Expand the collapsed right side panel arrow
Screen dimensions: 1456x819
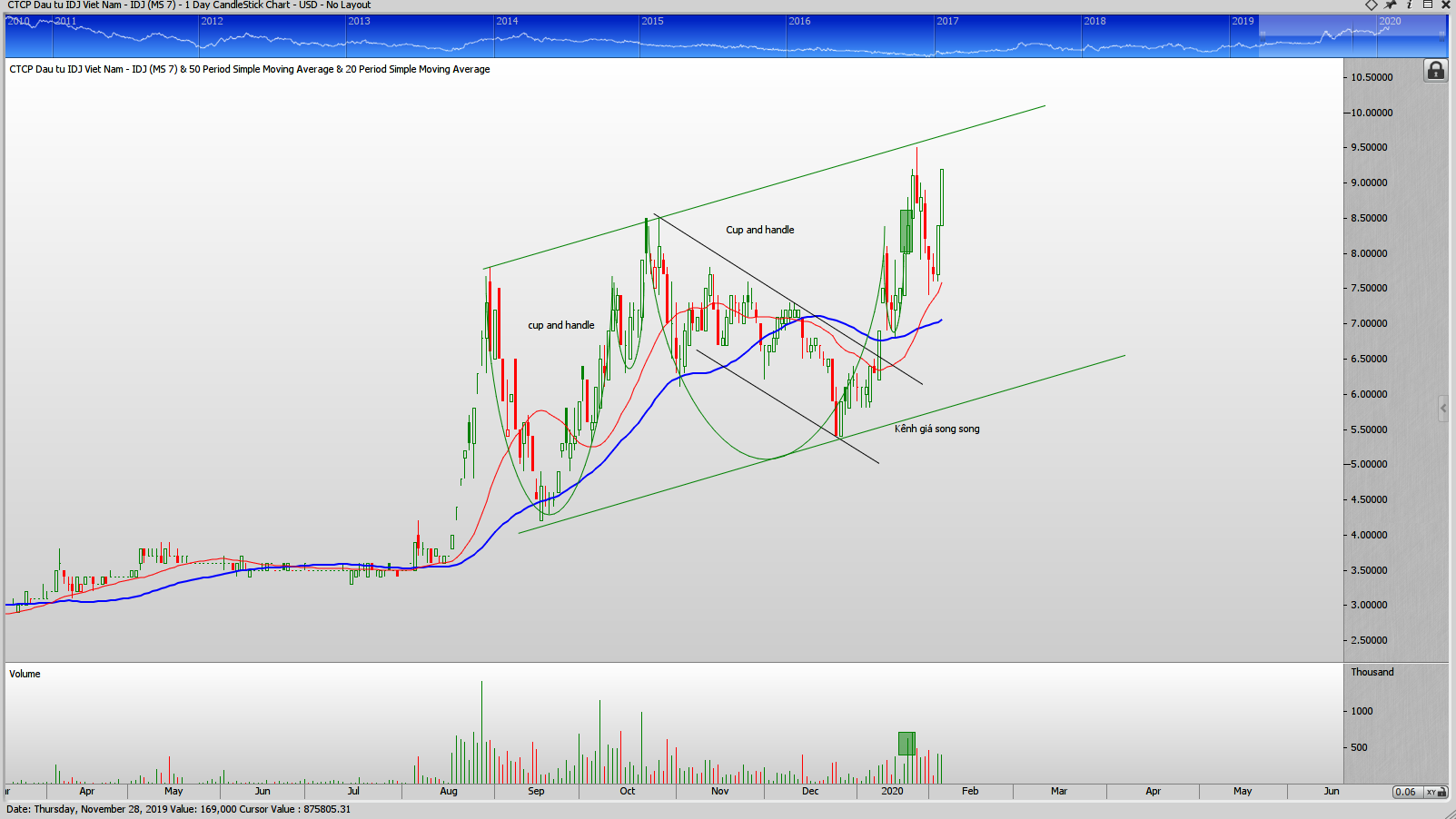click(x=1443, y=409)
